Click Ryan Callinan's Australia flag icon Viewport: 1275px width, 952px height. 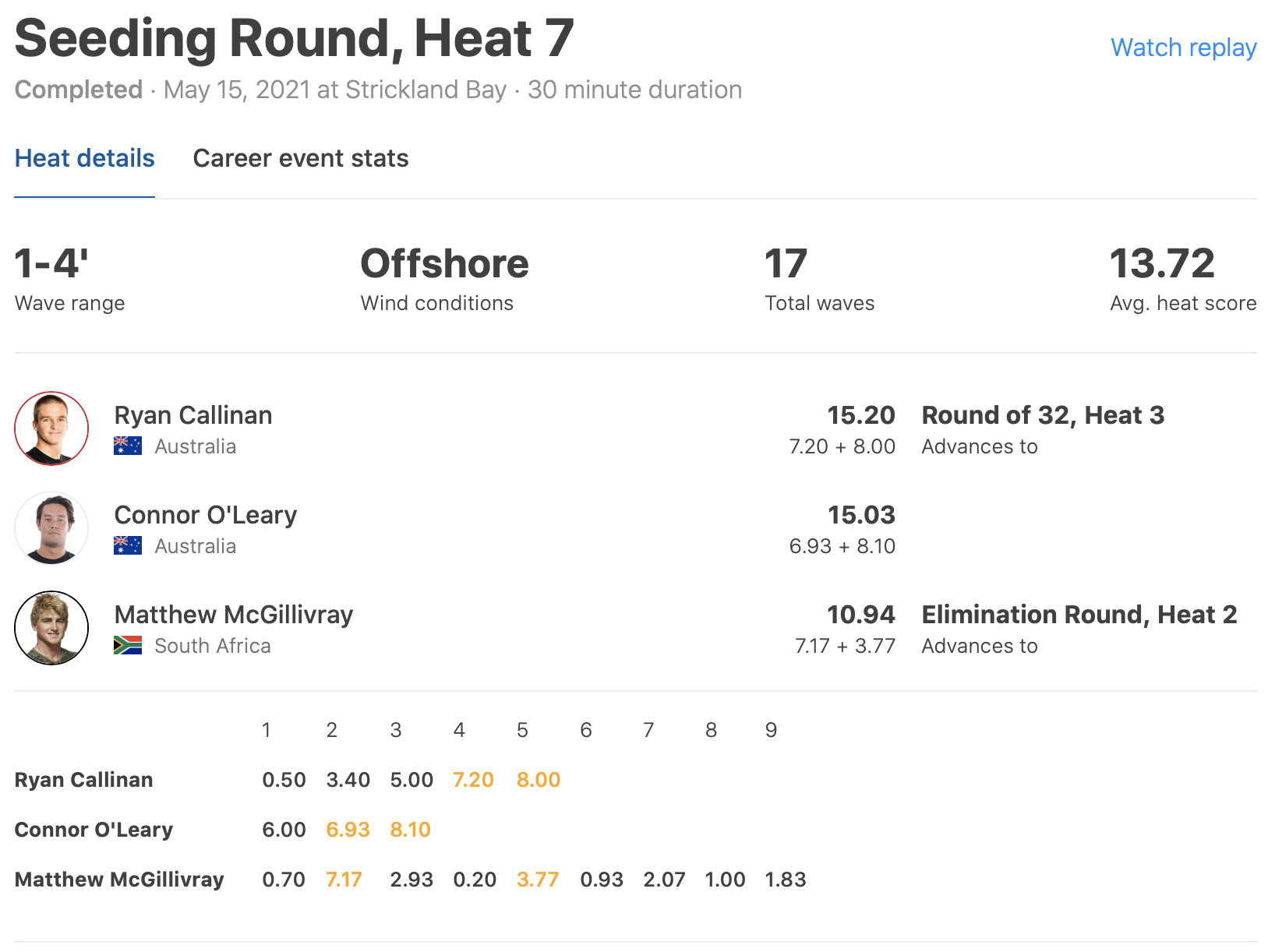tap(128, 446)
